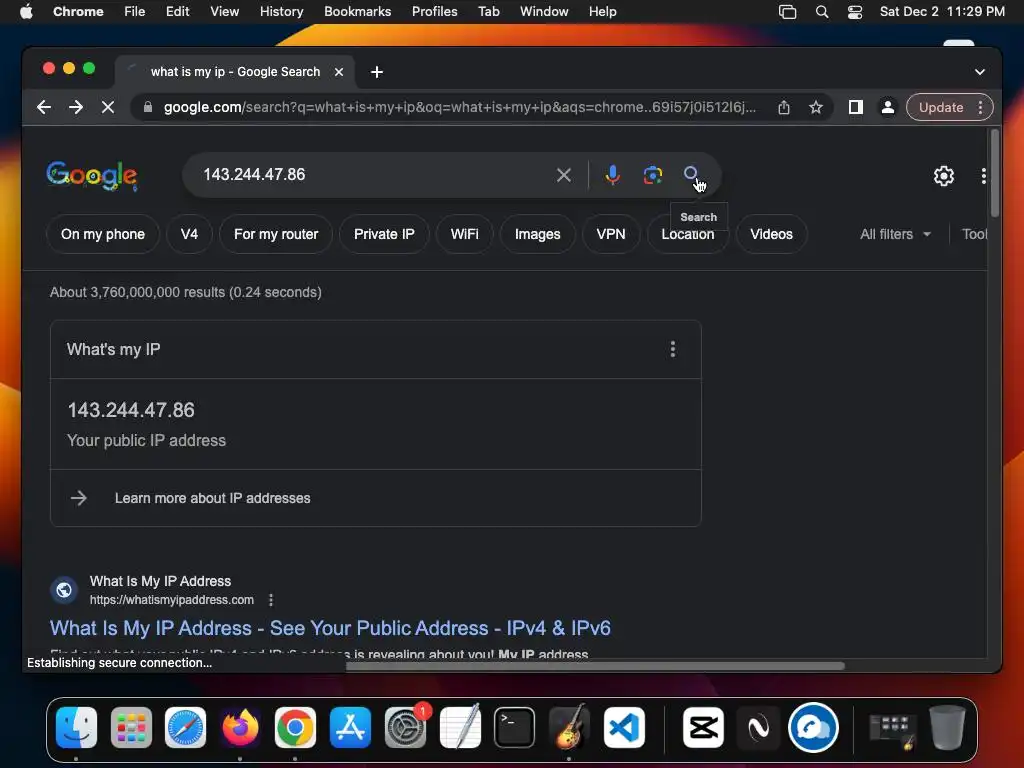1024x768 pixels.
Task: Click the Update button in Chrome
Action: (941, 107)
